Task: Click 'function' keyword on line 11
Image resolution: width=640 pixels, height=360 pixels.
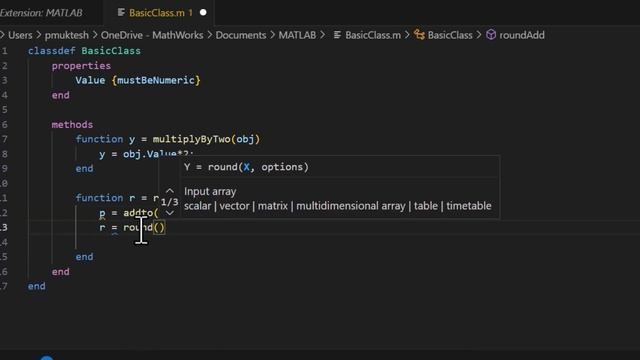Action: pyautogui.click(x=99, y=198)
